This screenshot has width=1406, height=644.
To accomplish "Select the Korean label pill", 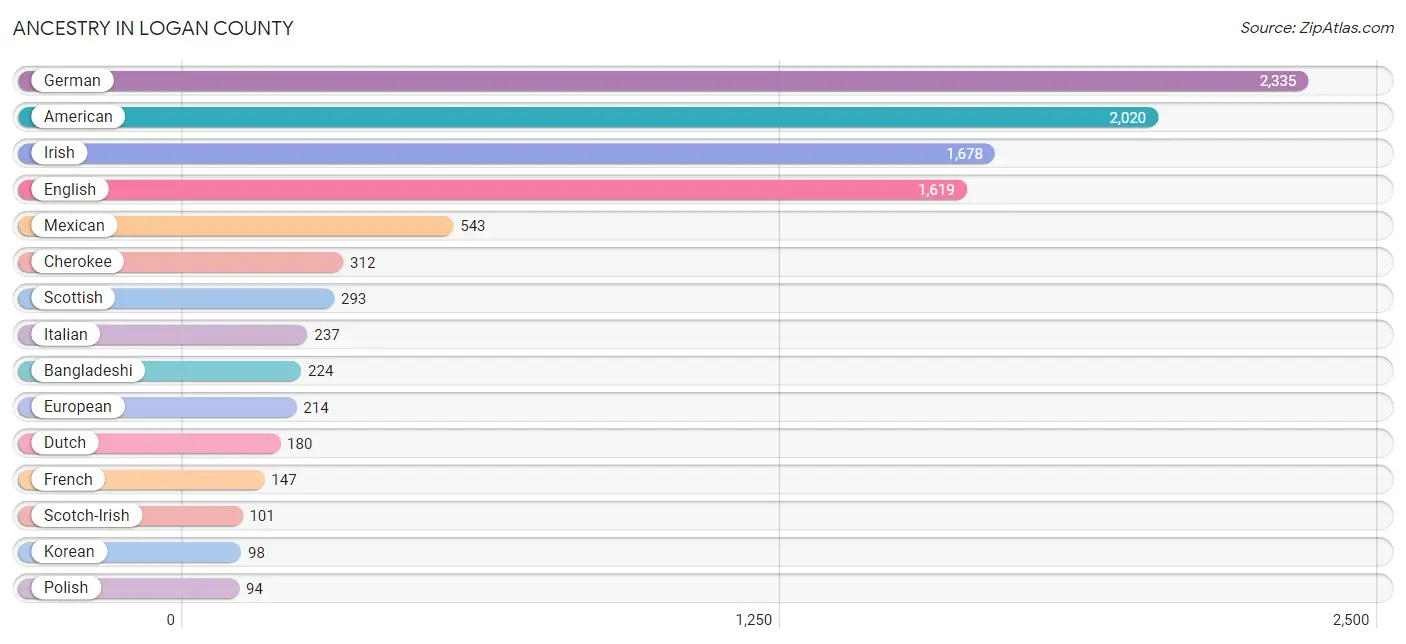I will (69, 552).
